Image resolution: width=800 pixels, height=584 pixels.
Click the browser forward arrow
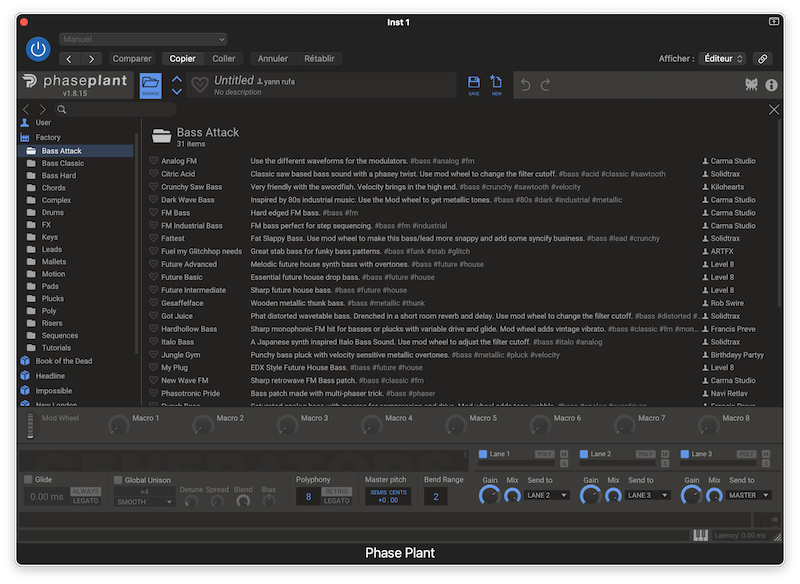tap(43, 109)
